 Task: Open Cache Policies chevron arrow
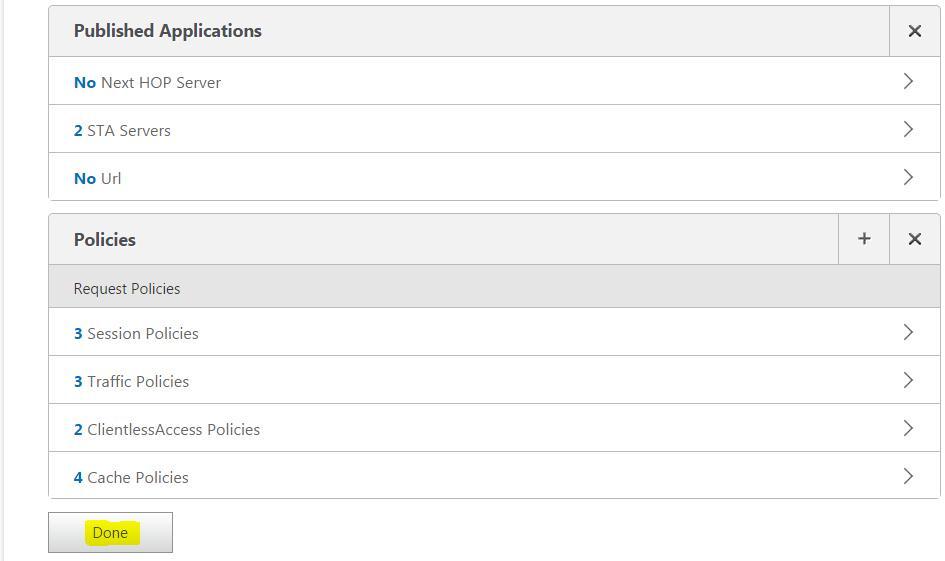pos(908,476)
